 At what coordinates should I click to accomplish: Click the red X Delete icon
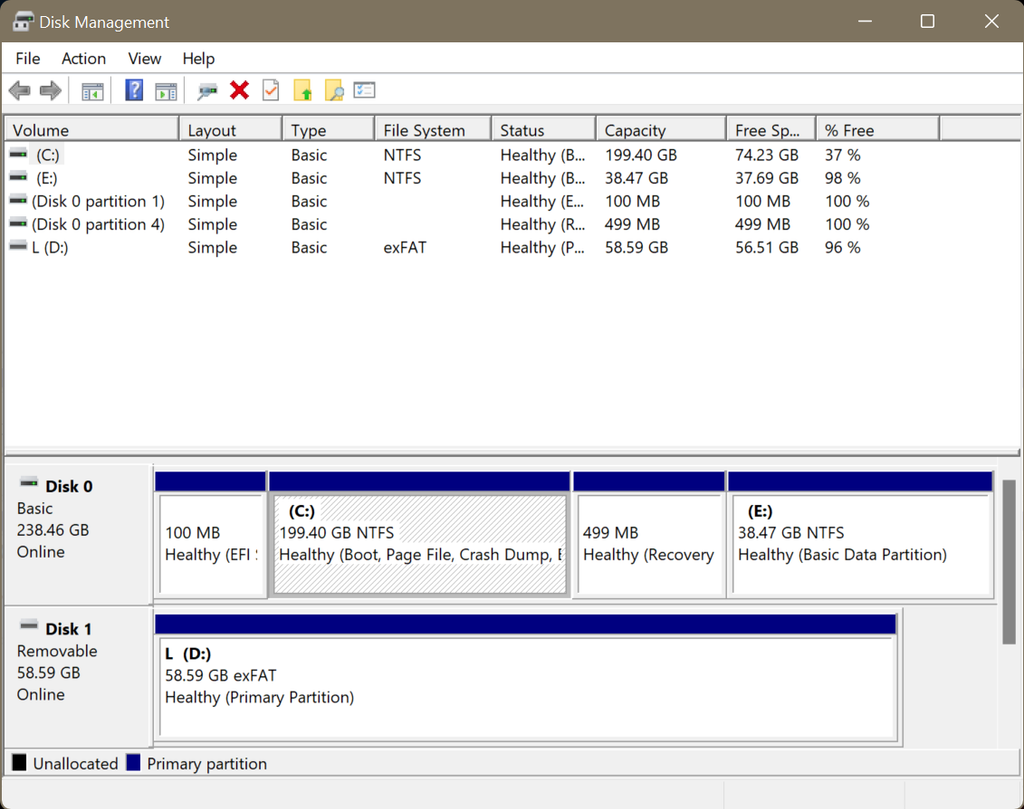tap(239, 90)
